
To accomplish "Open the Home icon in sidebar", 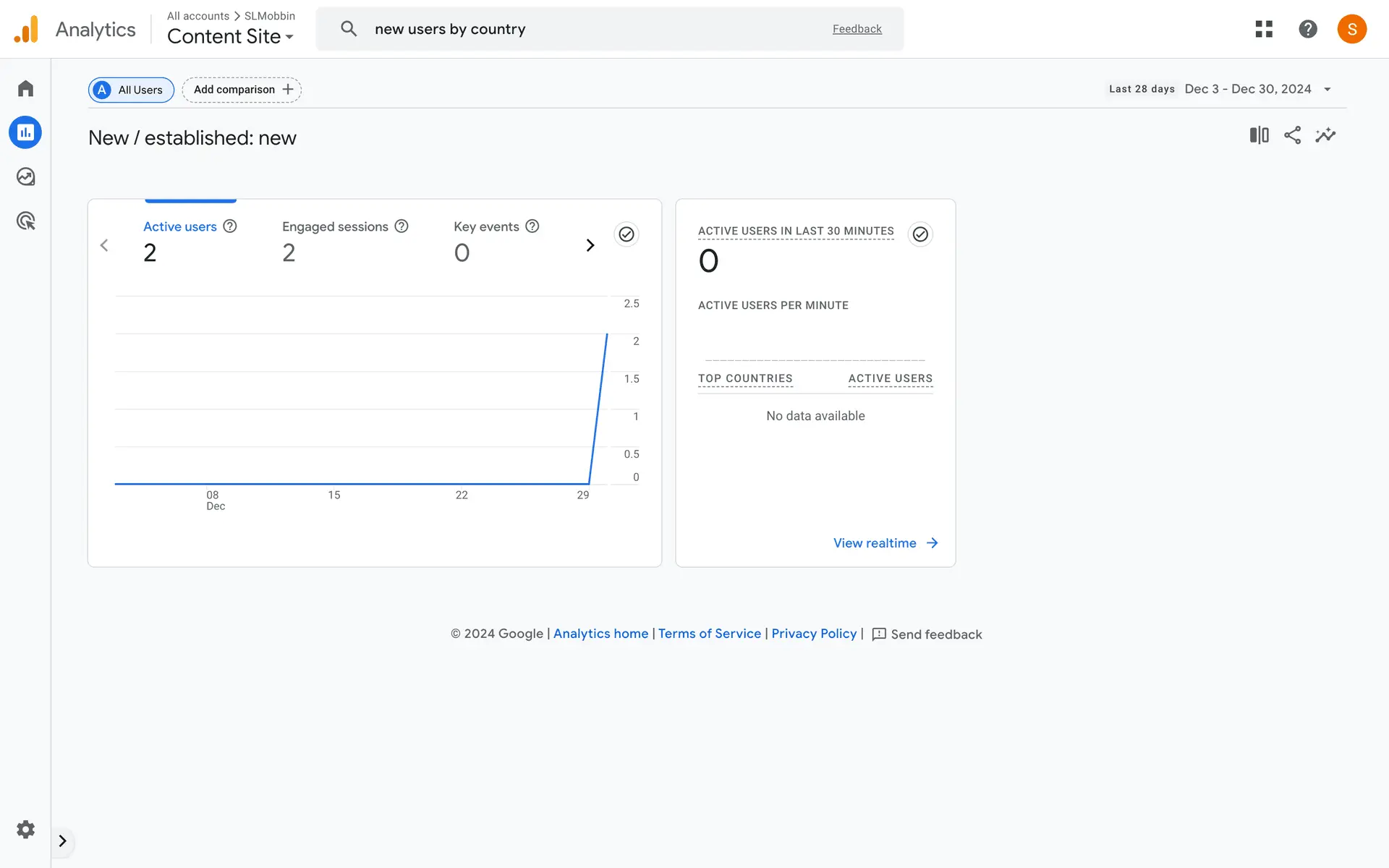I will coord(26,88).
